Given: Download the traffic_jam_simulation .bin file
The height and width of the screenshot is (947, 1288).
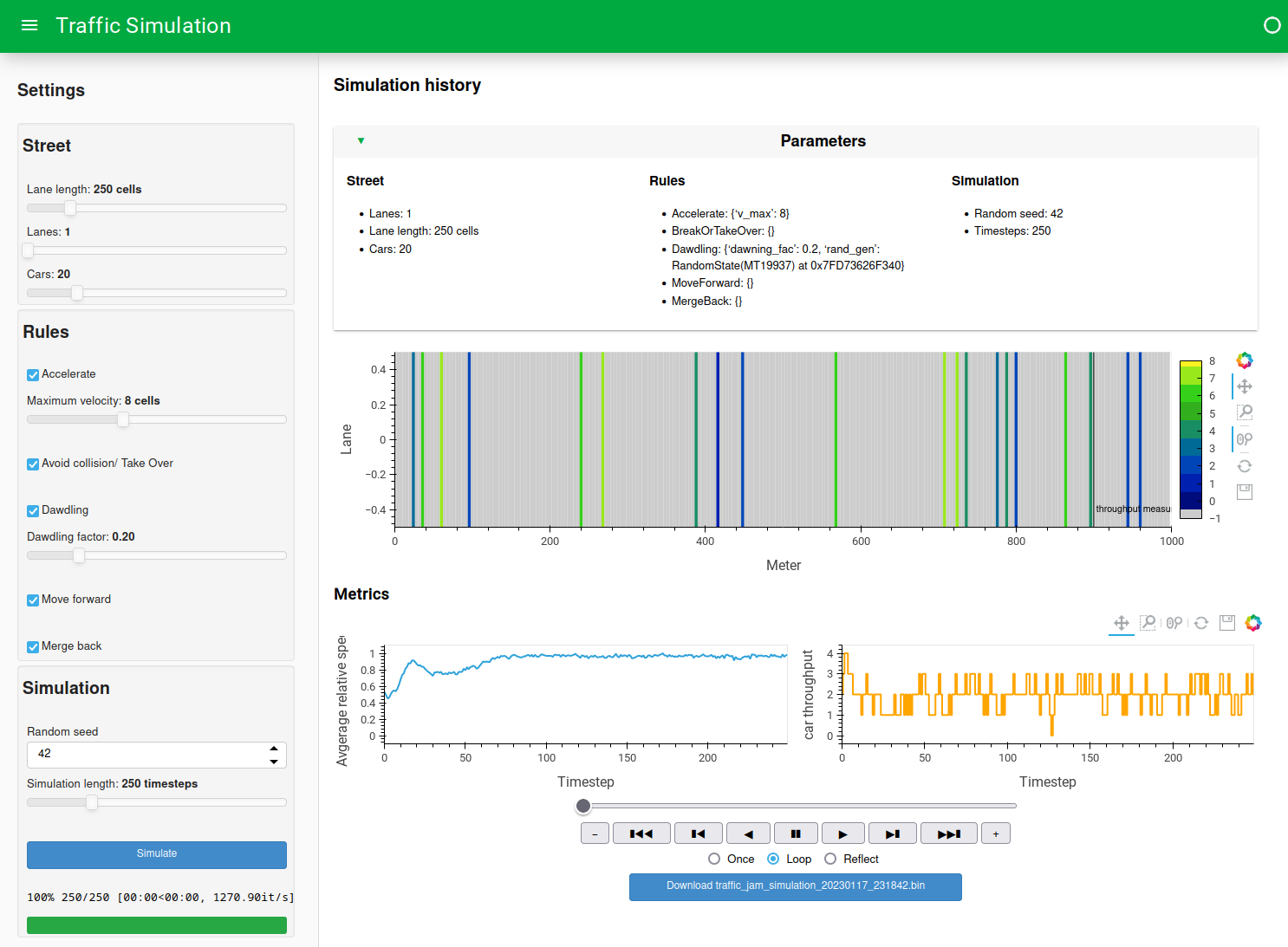Looking at the screenshot, I should point(796,886).
